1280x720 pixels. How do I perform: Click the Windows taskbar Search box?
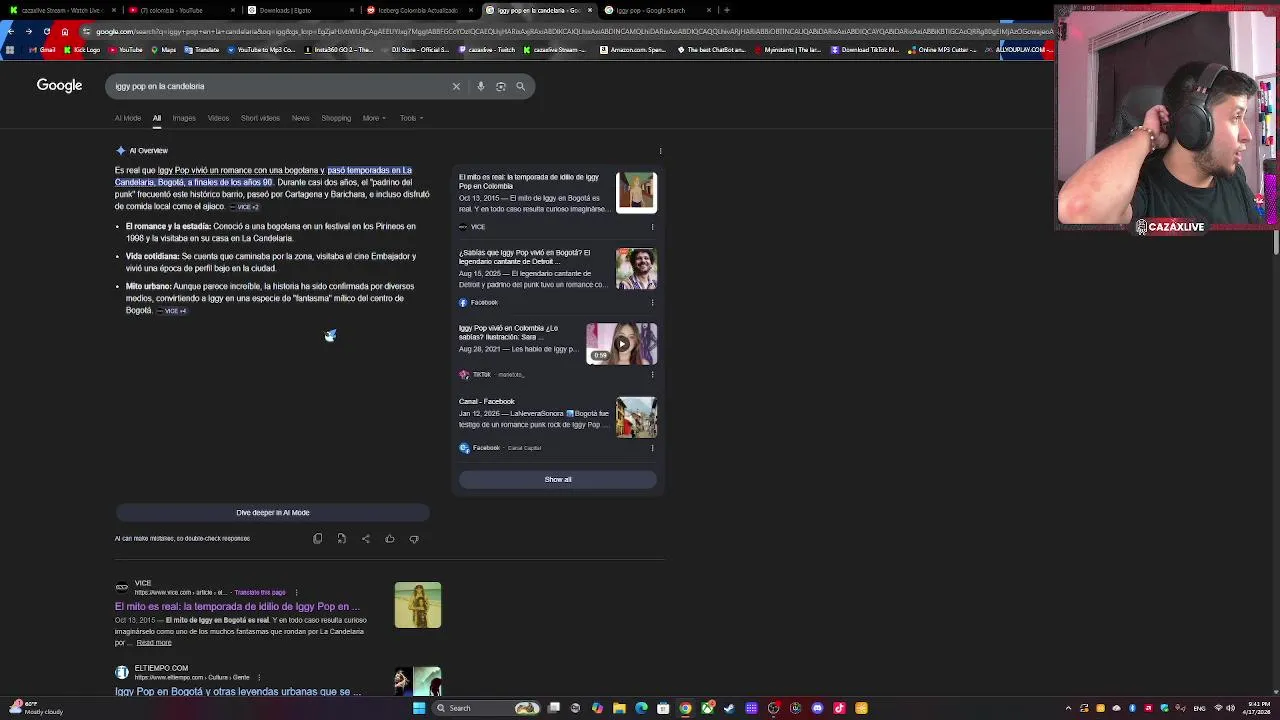(x=485, y=708)
